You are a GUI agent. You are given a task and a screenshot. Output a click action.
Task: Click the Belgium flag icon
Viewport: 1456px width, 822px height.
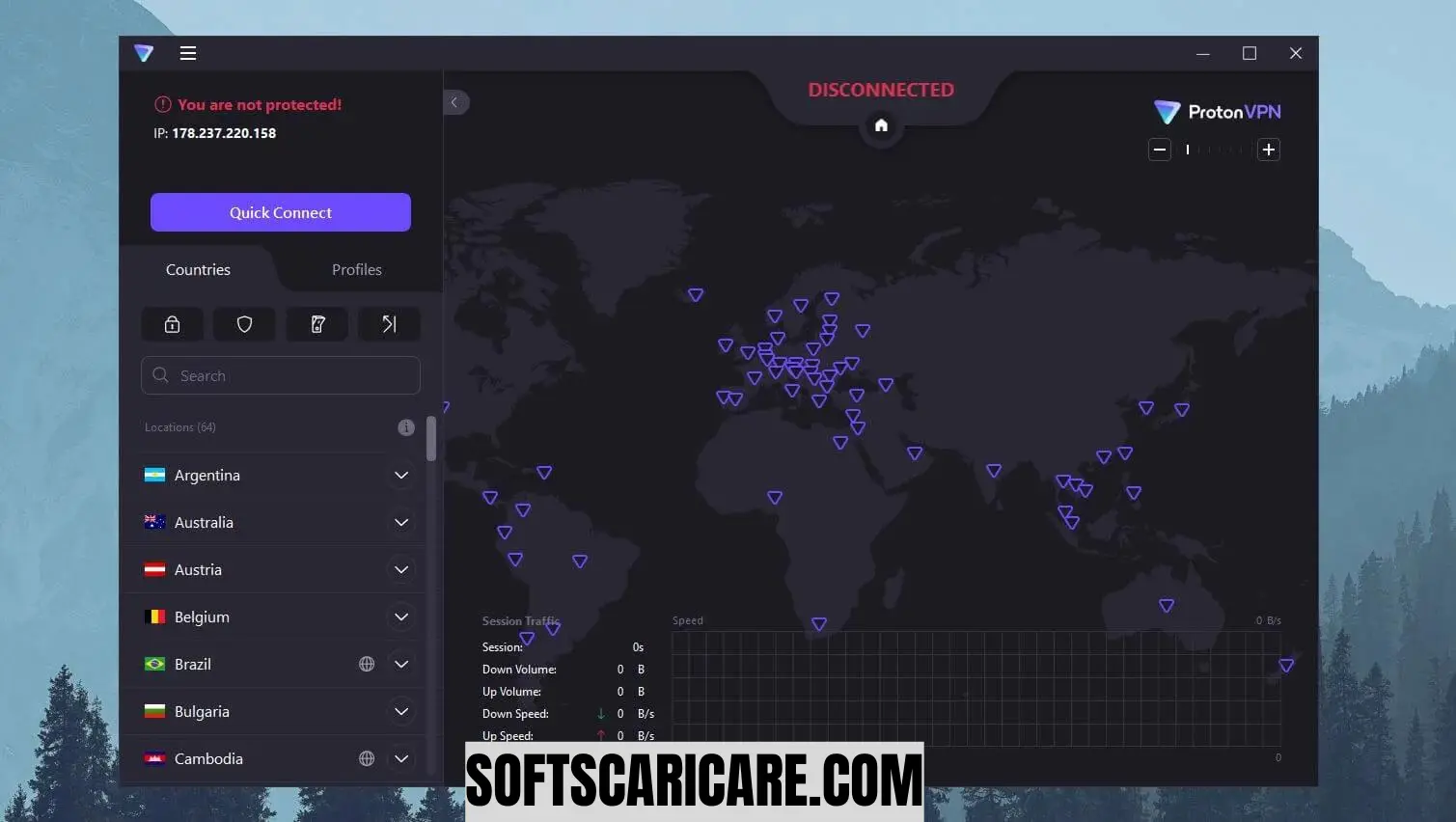point(154,616)
